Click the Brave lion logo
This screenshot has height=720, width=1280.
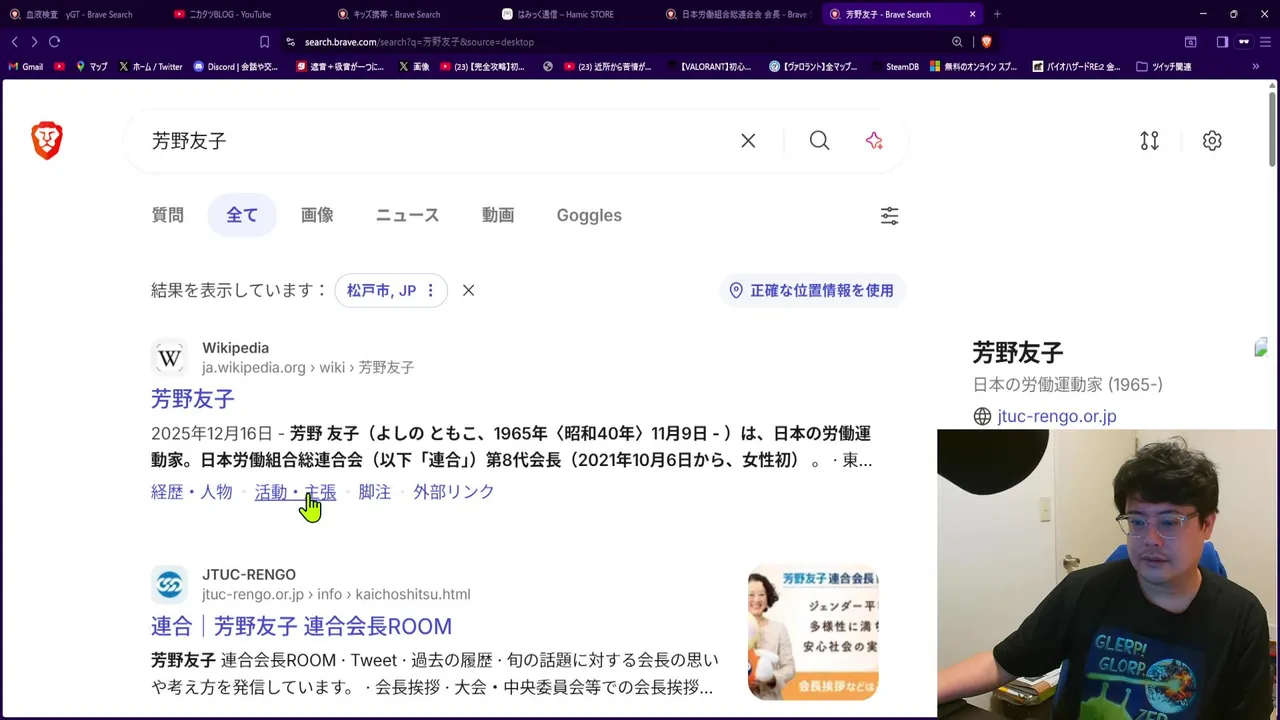(x=47, y=141)
